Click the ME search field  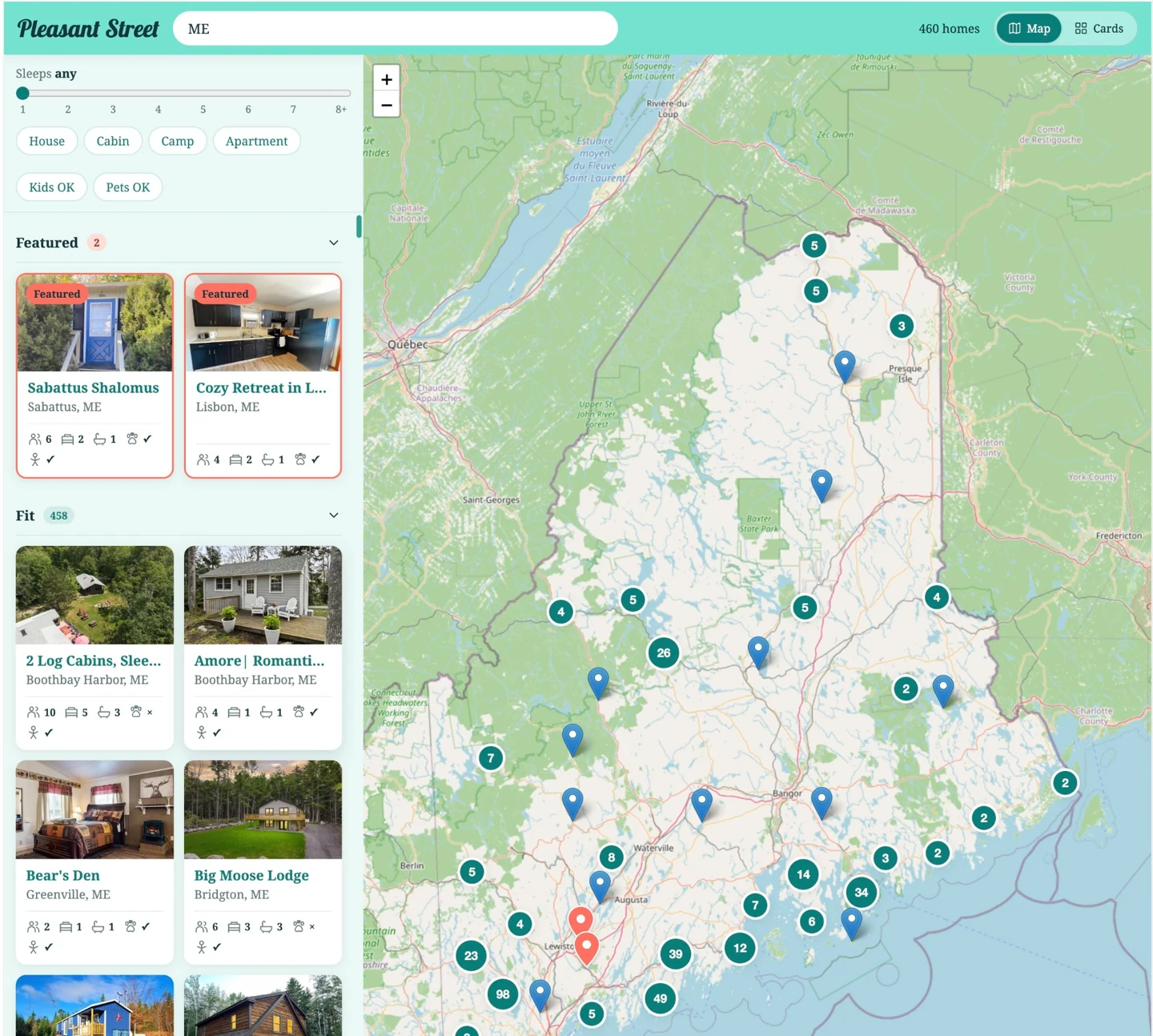point(396,29)
